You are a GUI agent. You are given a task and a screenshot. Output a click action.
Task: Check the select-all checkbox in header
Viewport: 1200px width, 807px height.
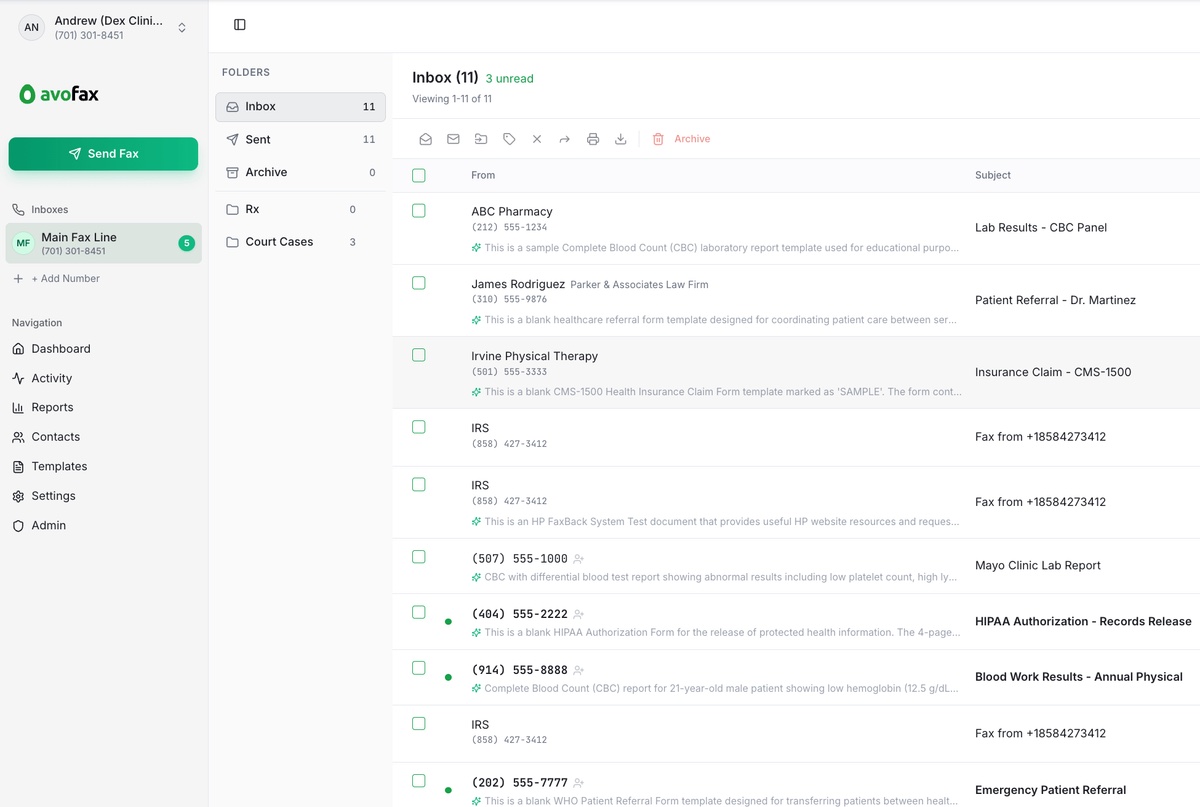[x=419, y=175]
